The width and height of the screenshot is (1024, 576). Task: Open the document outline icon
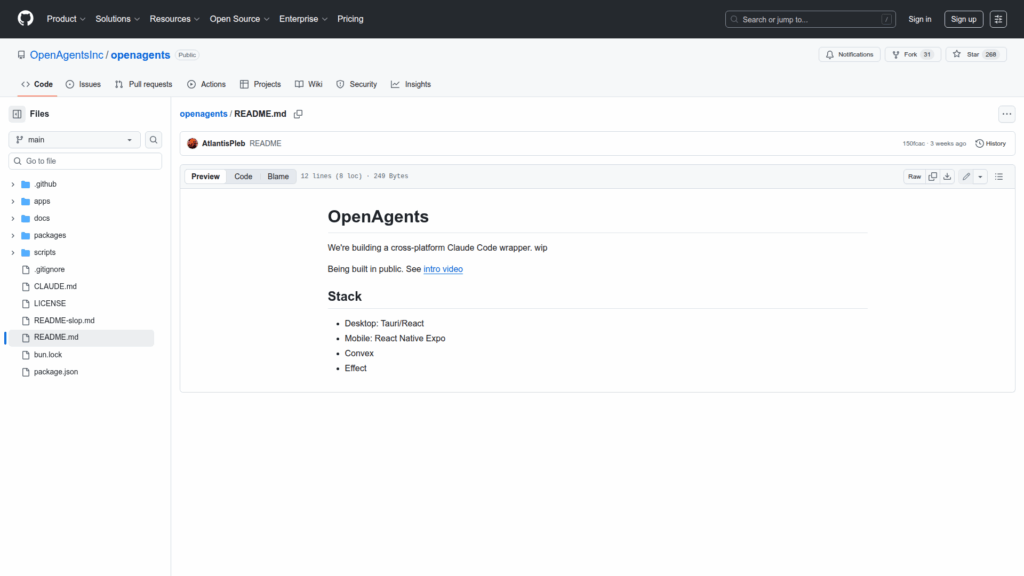pos(998,176)
